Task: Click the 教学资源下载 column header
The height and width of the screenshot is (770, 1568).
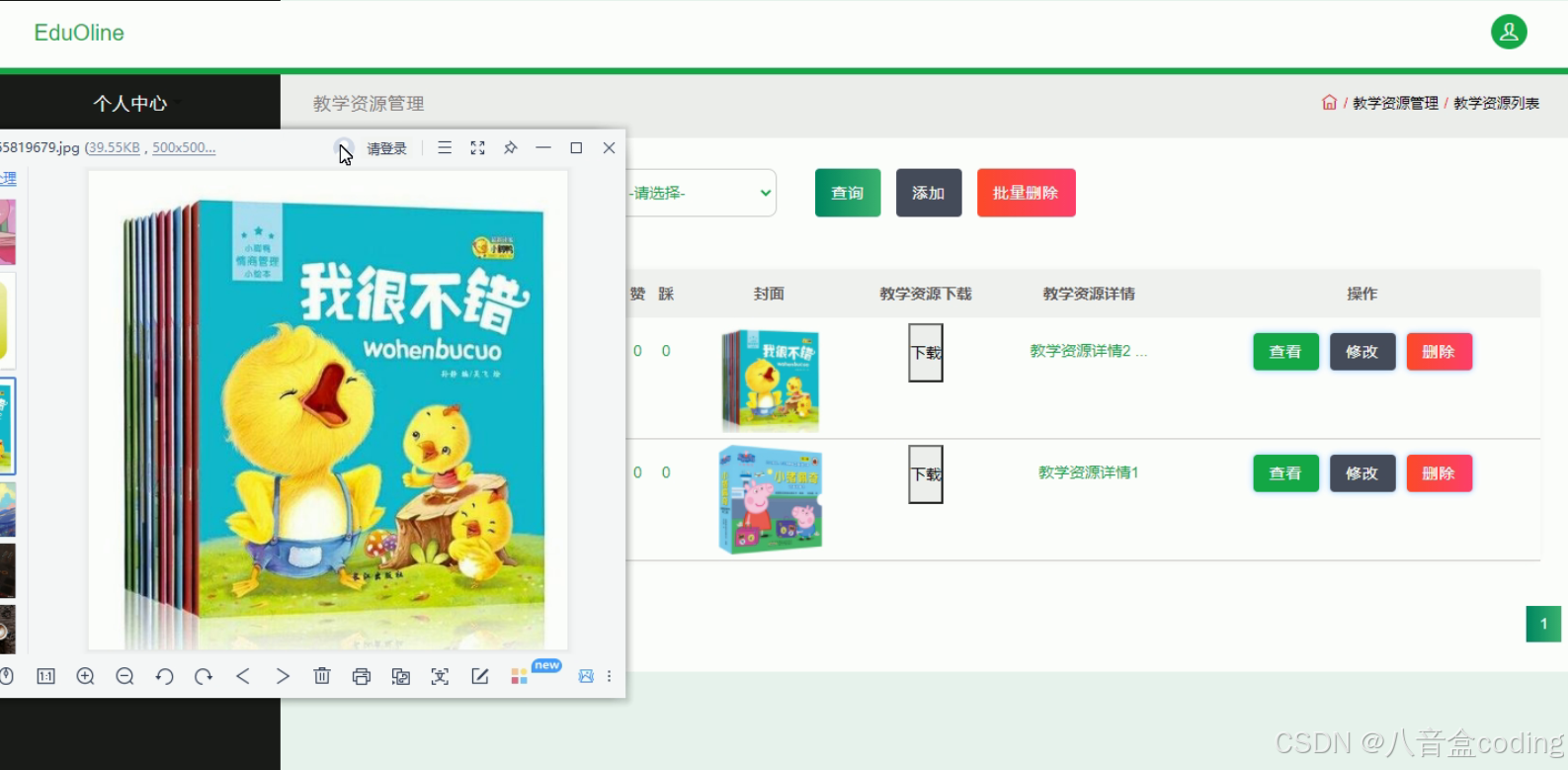Action: (x=926, y=294)
